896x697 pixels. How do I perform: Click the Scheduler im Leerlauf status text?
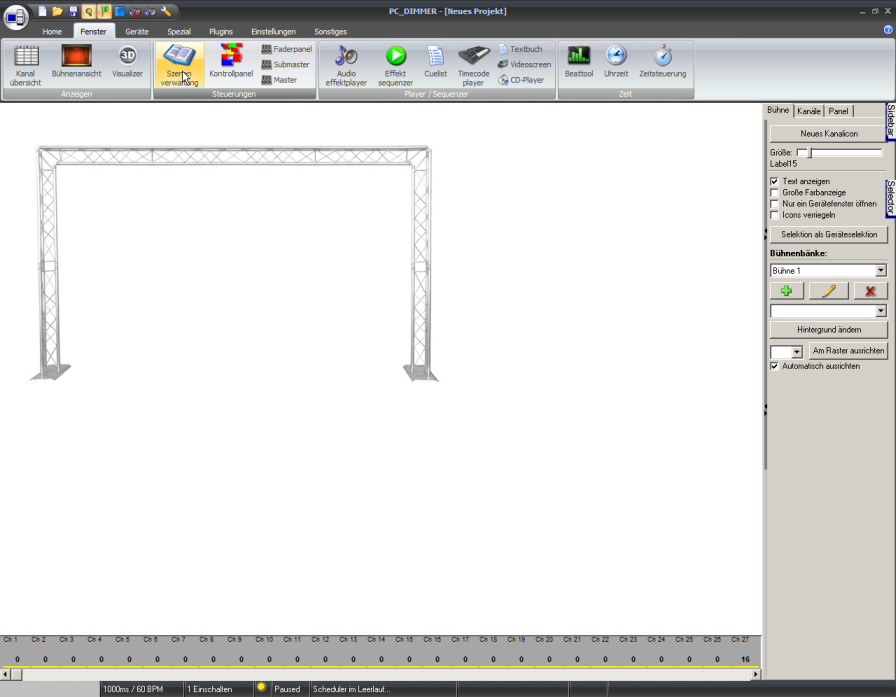pos(351,689)
